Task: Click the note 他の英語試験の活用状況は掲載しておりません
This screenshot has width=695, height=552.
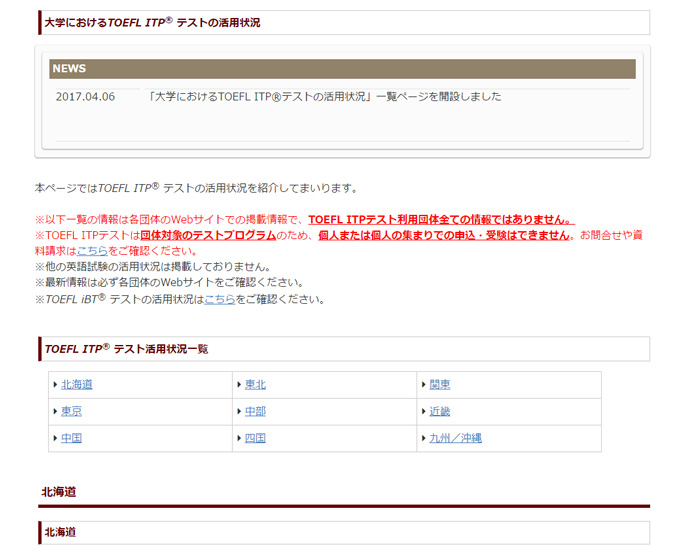Action: click(x=152, y=267)
